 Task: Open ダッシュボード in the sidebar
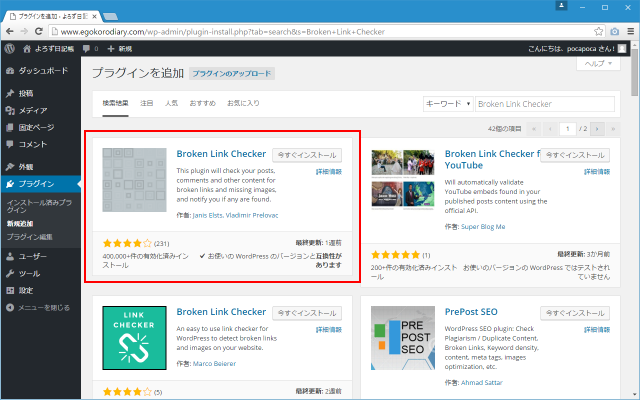pos(42,70)
